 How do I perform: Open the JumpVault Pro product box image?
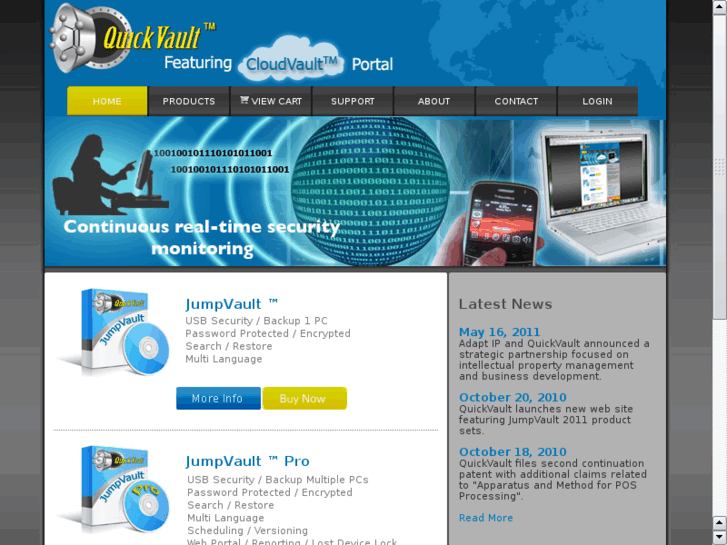114,489
